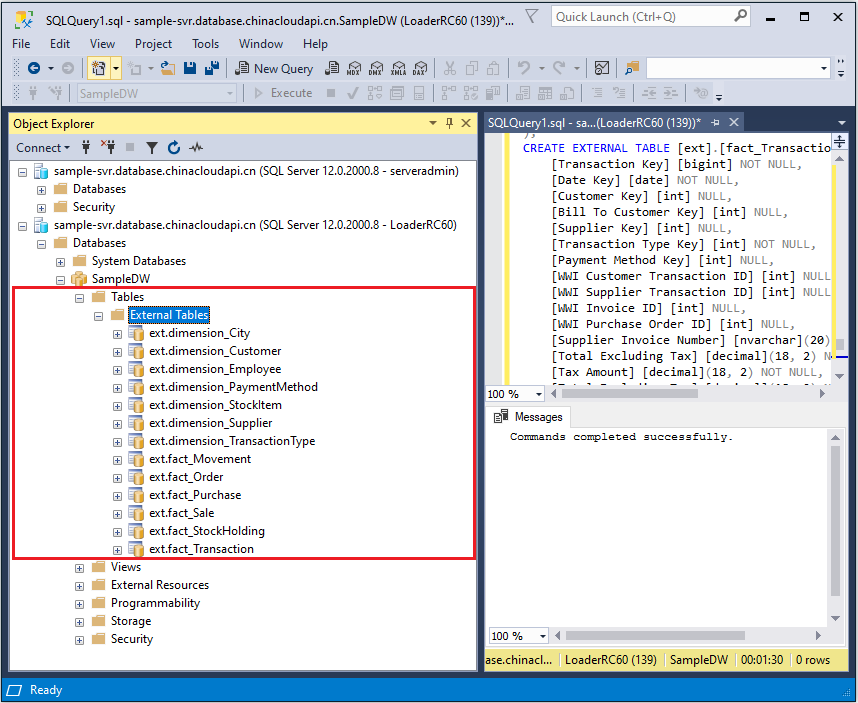This screenshot has width=858, height=703.
Task: Click the MDX query icon in toolbar
Action: point(353,68)
